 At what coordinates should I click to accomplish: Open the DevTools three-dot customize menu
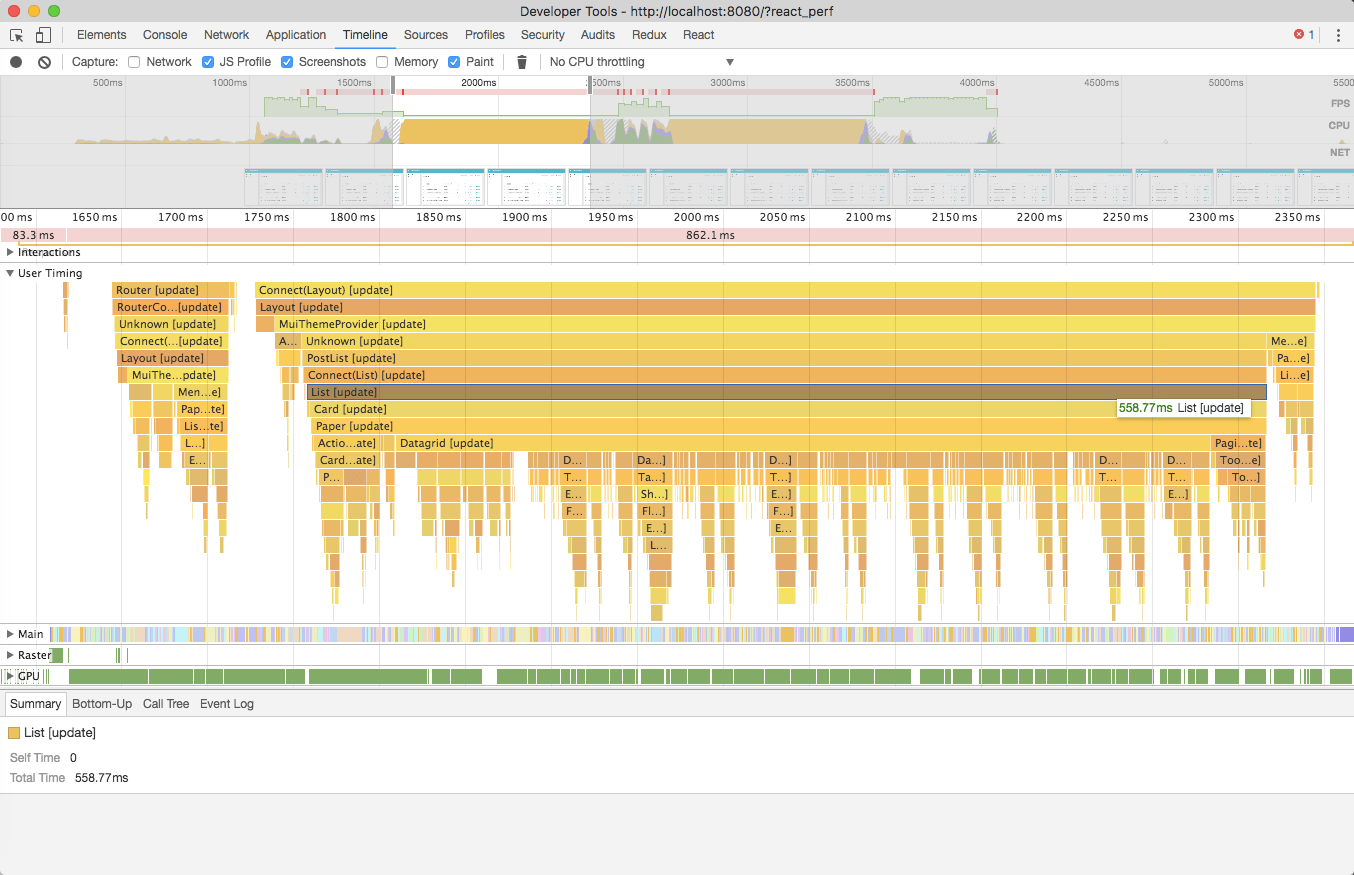tap(1338, 35)
